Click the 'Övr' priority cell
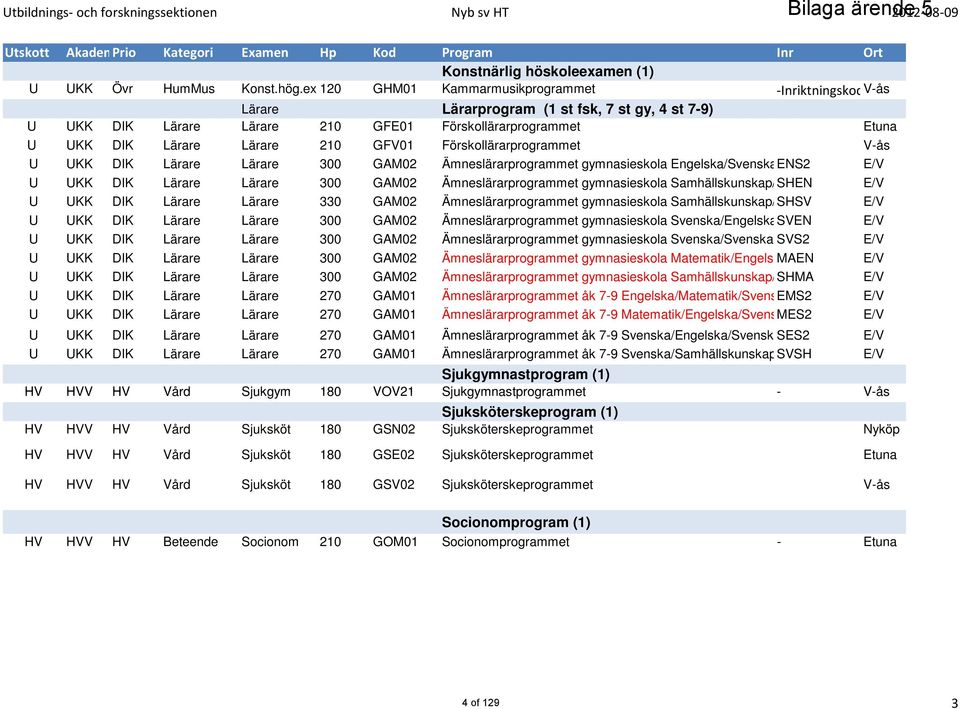This screenshot has height=709, width=960. click(122, 89)
